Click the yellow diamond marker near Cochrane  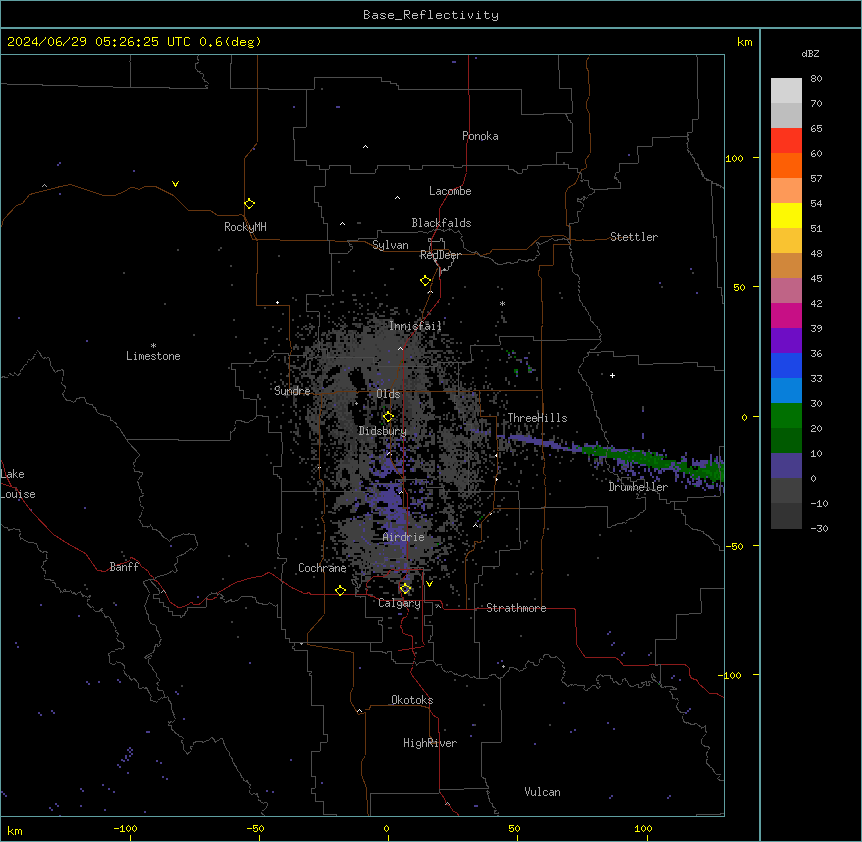pos(340,590)
